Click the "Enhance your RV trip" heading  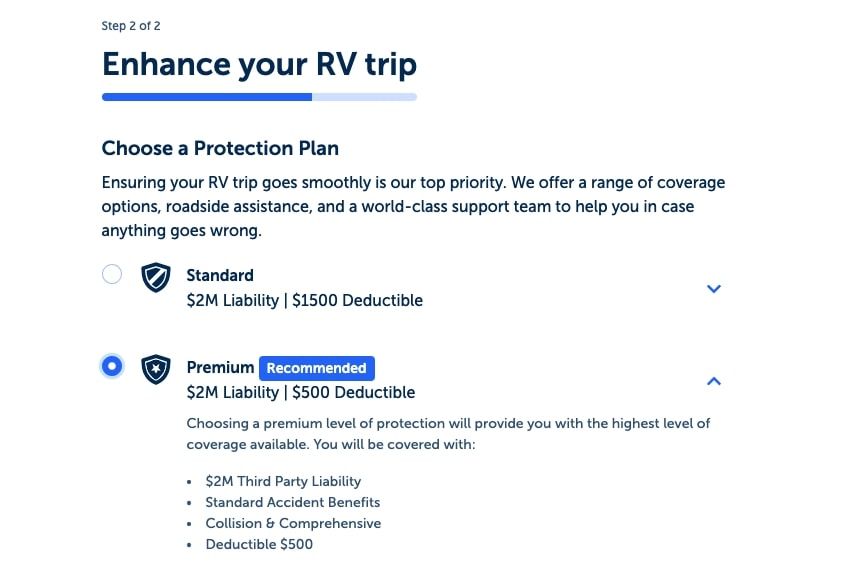259,64
